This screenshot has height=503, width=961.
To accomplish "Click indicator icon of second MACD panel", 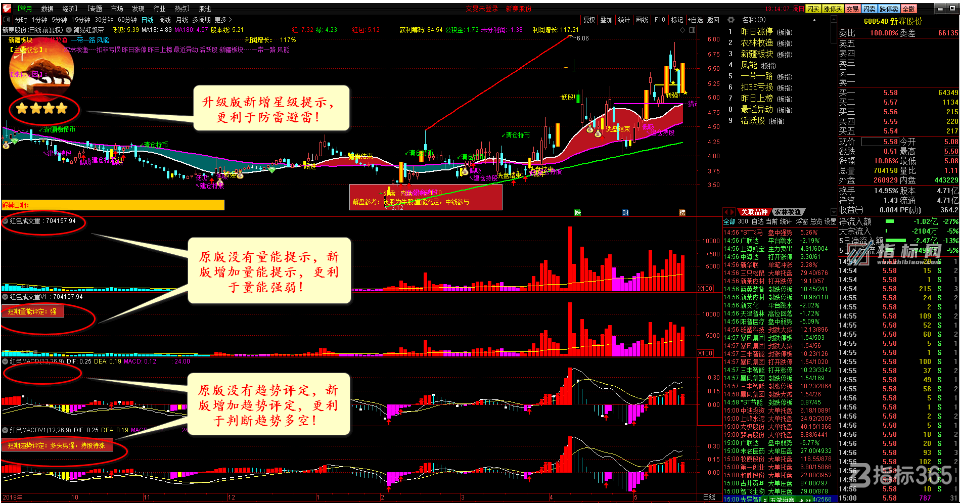I will 6,429.
